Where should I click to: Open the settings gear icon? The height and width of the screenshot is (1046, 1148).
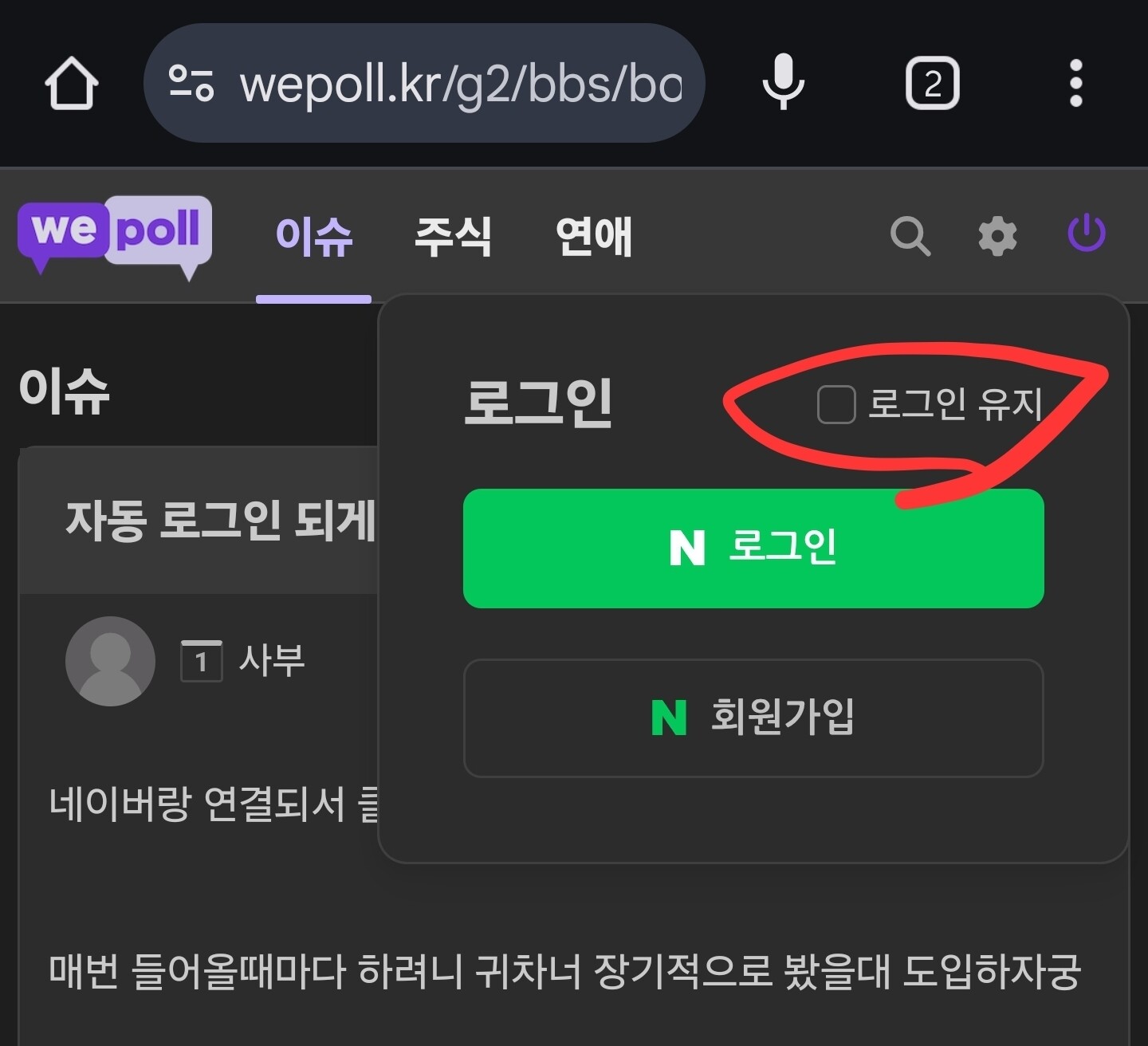point(997,236)
